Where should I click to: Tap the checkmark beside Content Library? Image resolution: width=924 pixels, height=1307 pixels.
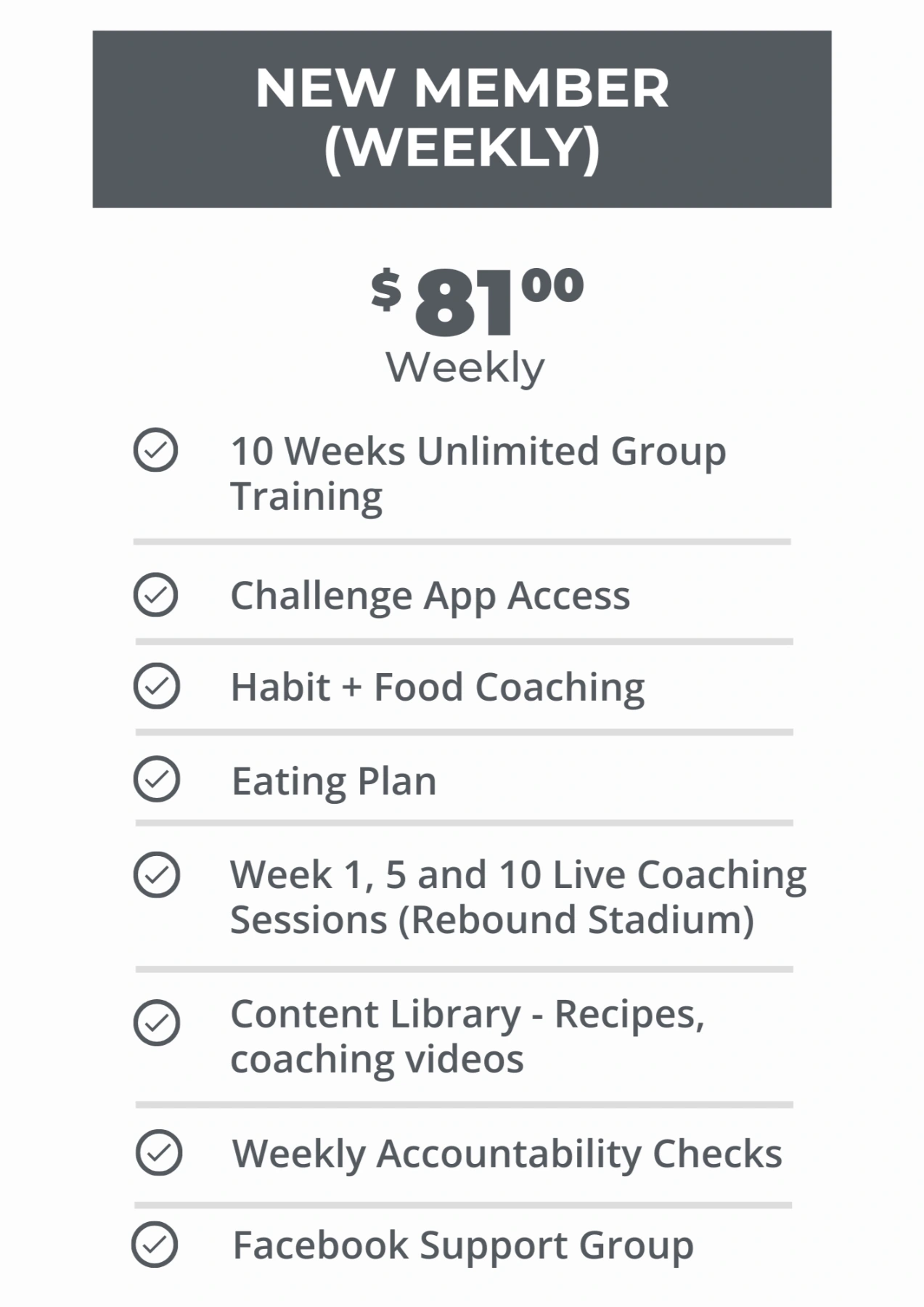(x=156, y=1023)
